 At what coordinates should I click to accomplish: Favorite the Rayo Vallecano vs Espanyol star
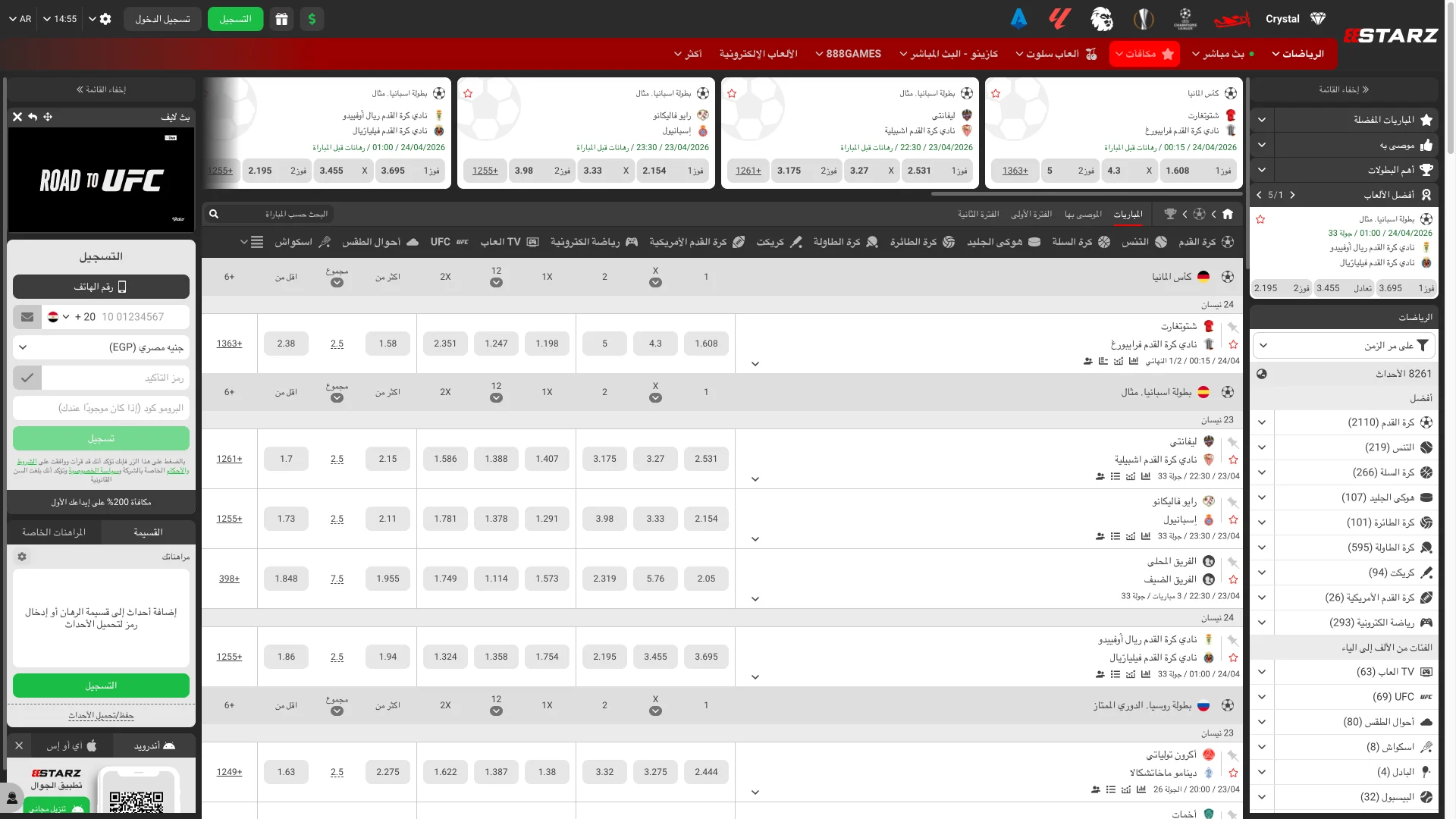pyautogui.click(x=1233, y=520)
